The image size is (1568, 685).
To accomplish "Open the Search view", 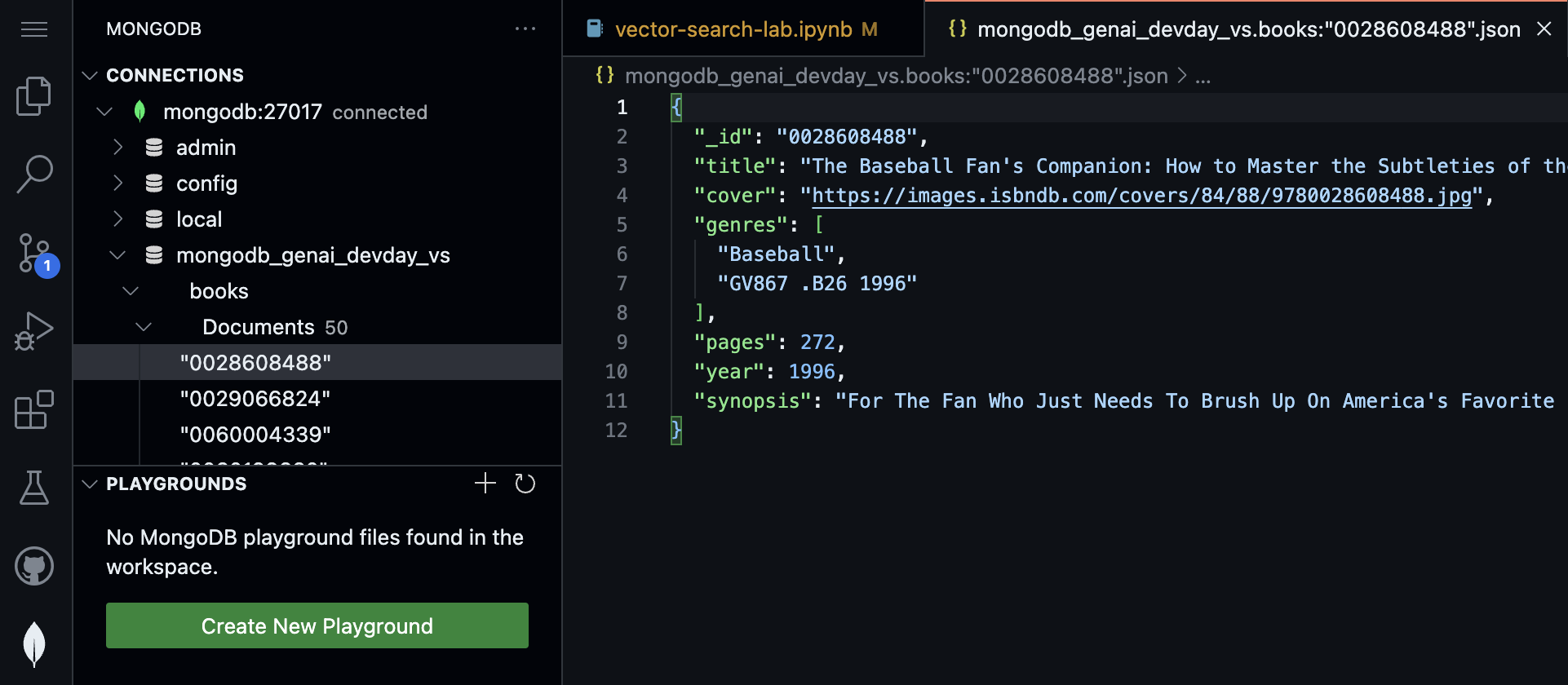I will [x=34, y=175].
